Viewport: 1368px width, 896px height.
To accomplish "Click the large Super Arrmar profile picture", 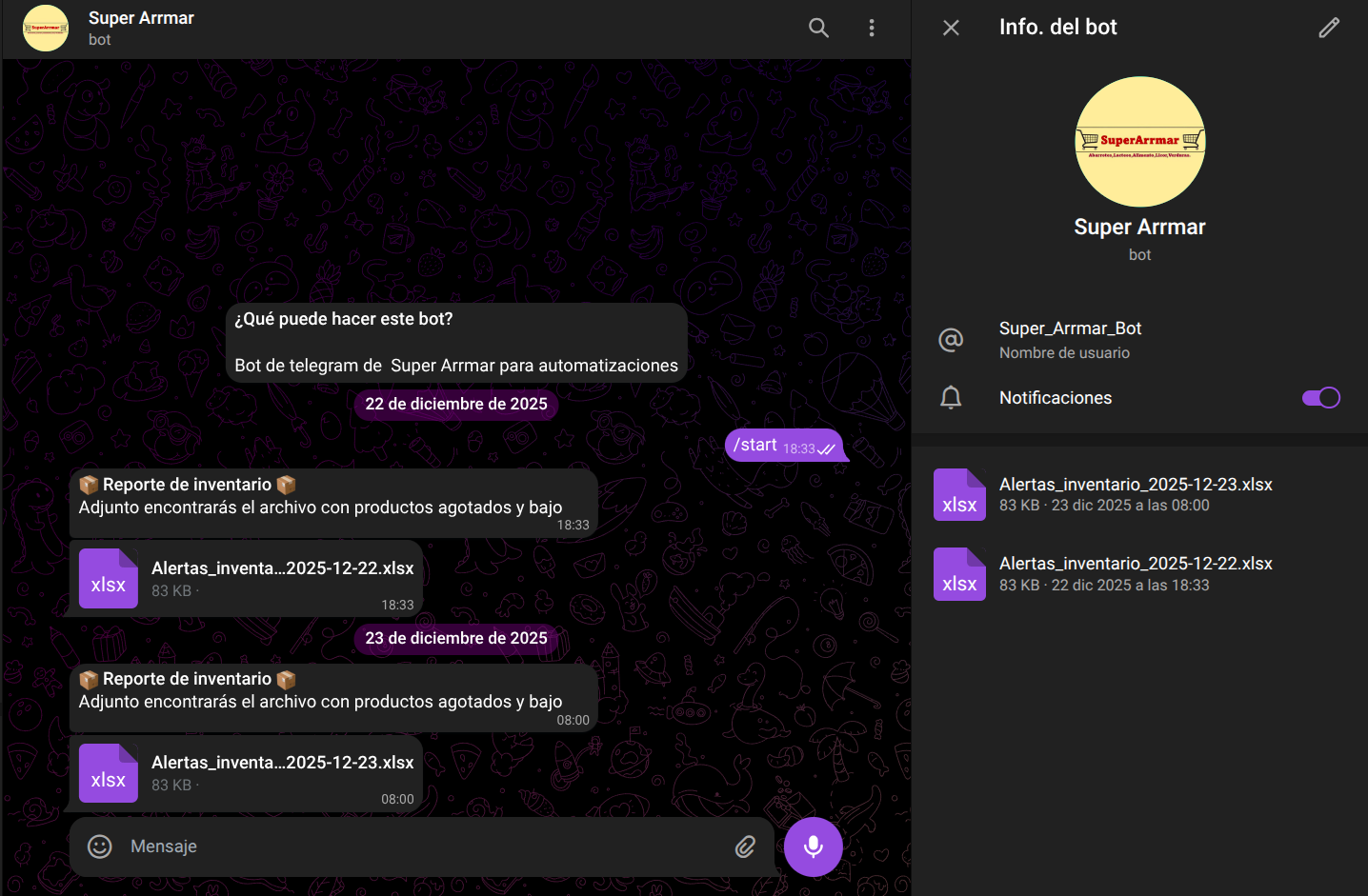I will pos(1139,142).
